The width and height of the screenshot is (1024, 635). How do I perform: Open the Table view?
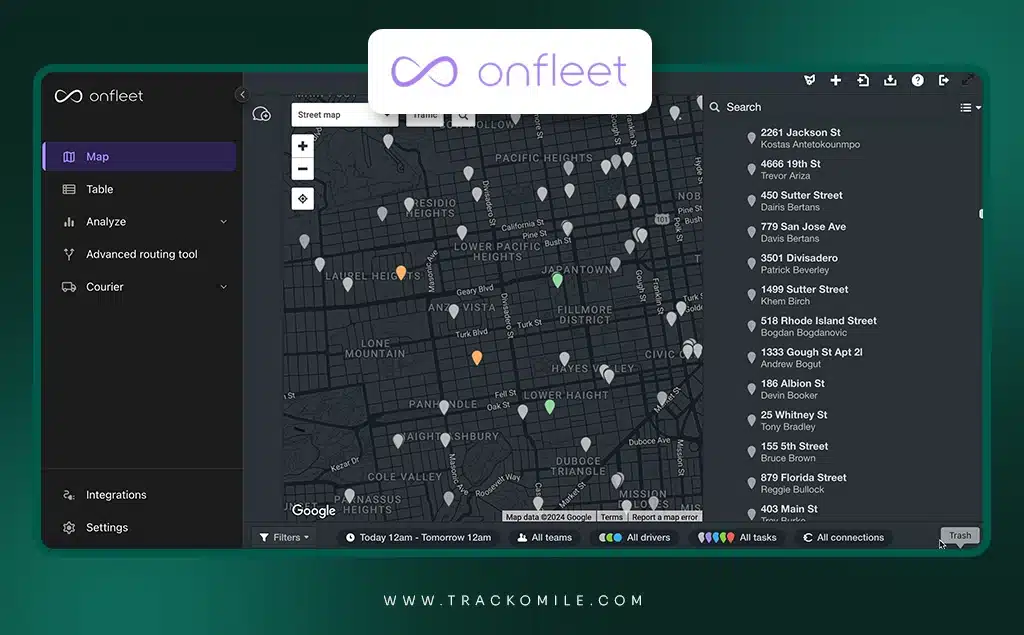click(x=99, y=189)
